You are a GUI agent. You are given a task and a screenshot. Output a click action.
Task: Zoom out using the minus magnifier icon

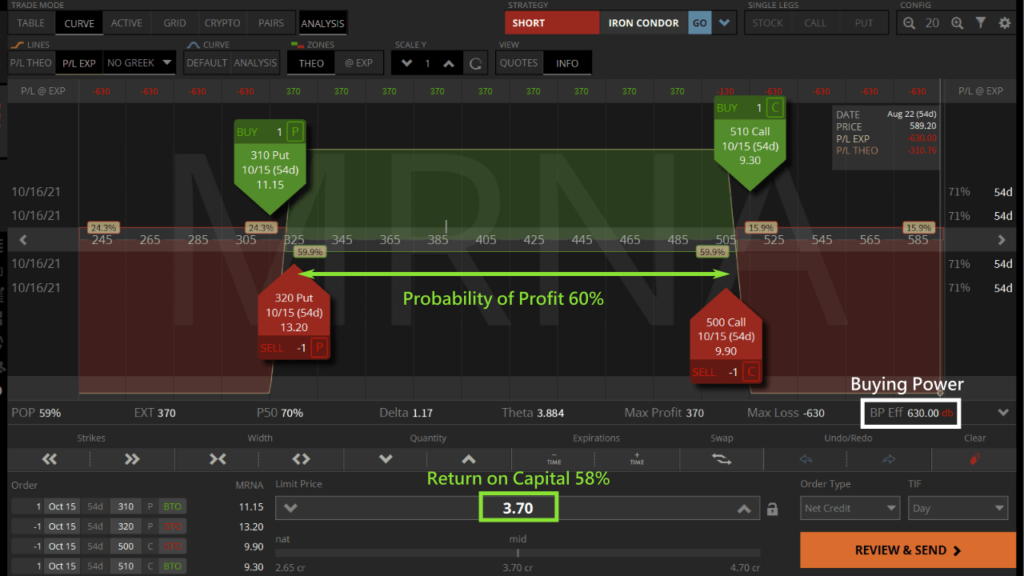[x=909, y=23]
